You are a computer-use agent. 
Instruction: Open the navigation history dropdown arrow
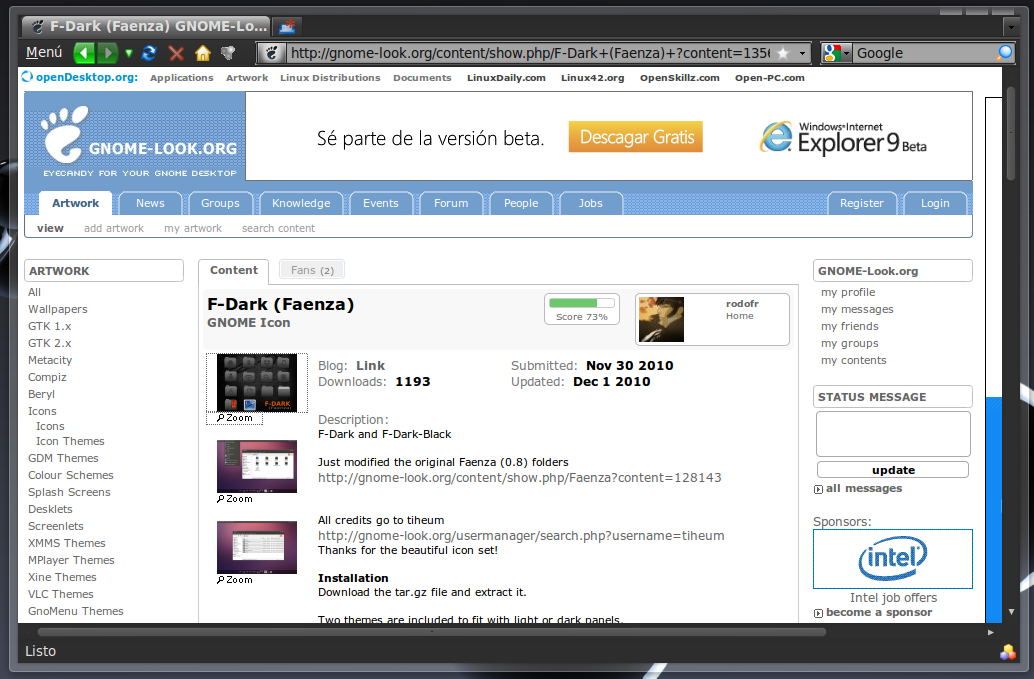click(128, 53)
